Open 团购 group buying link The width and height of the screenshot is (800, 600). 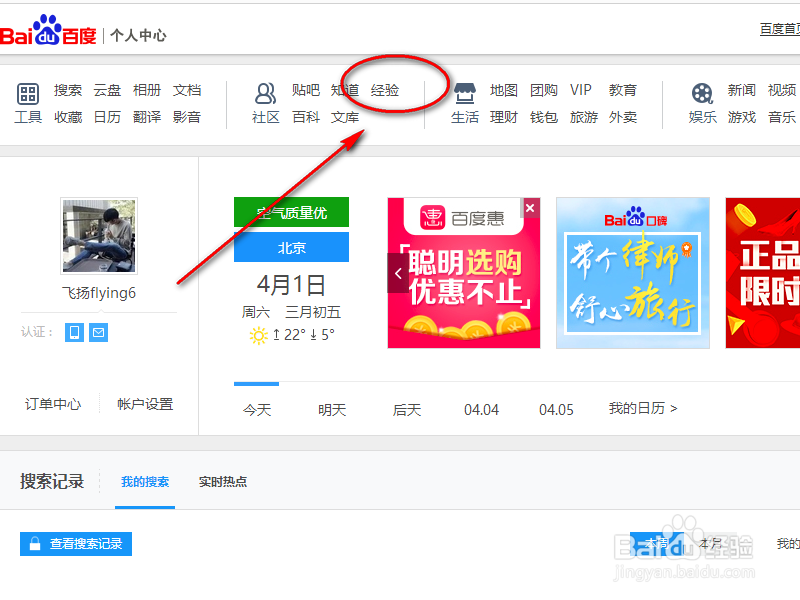[x=543, y=90]
